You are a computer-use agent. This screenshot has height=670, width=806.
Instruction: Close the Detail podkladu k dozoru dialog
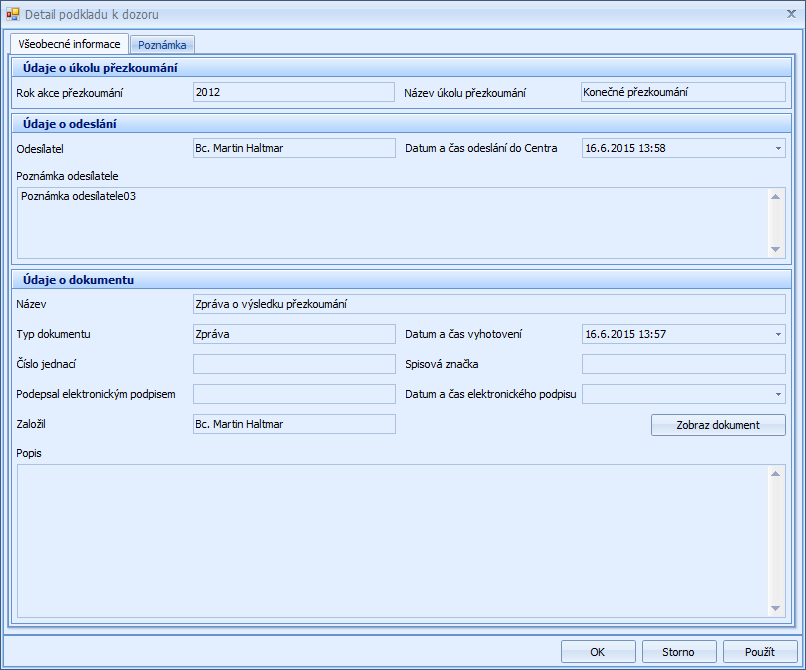(791, 14)
